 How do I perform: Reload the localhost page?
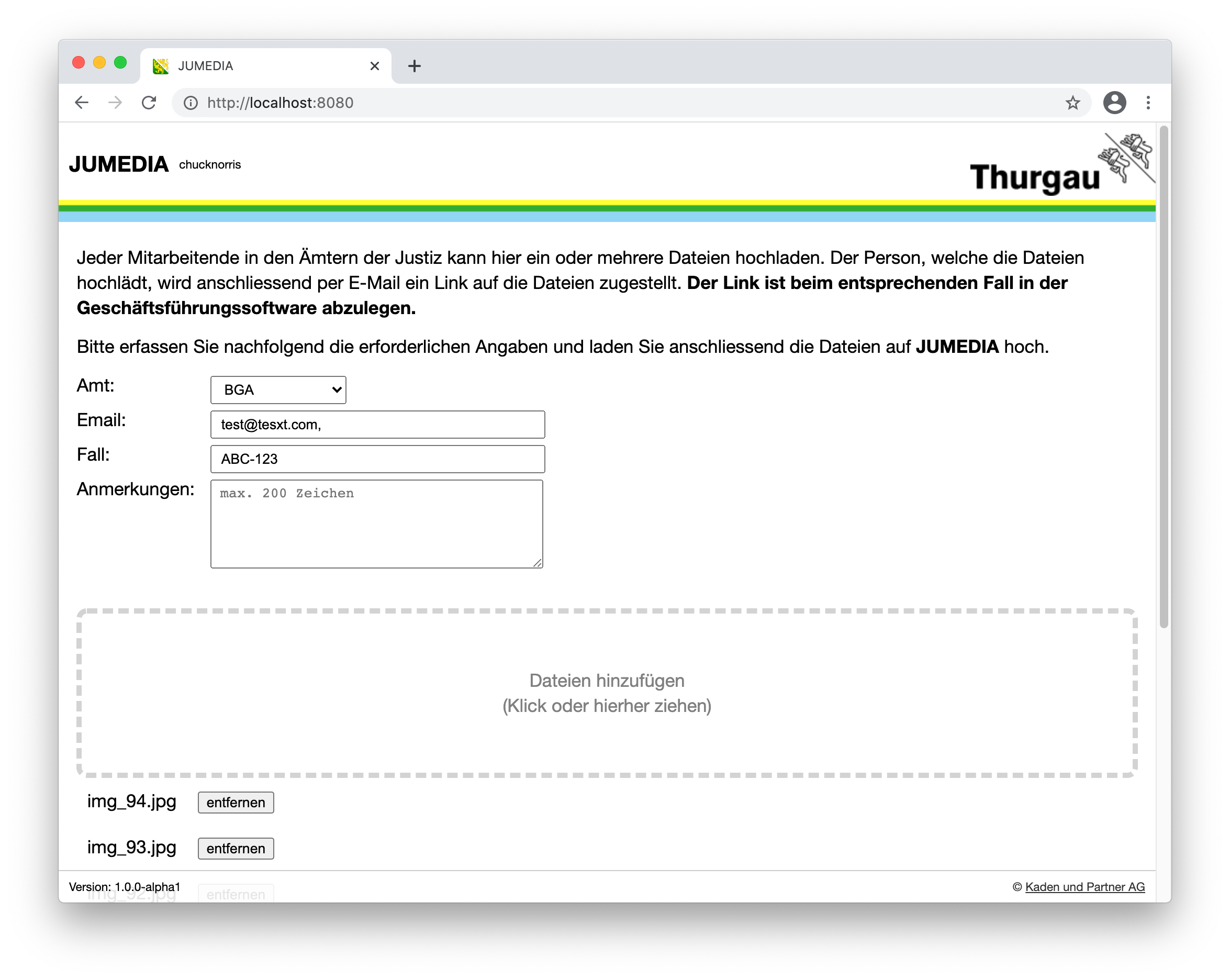149,103
